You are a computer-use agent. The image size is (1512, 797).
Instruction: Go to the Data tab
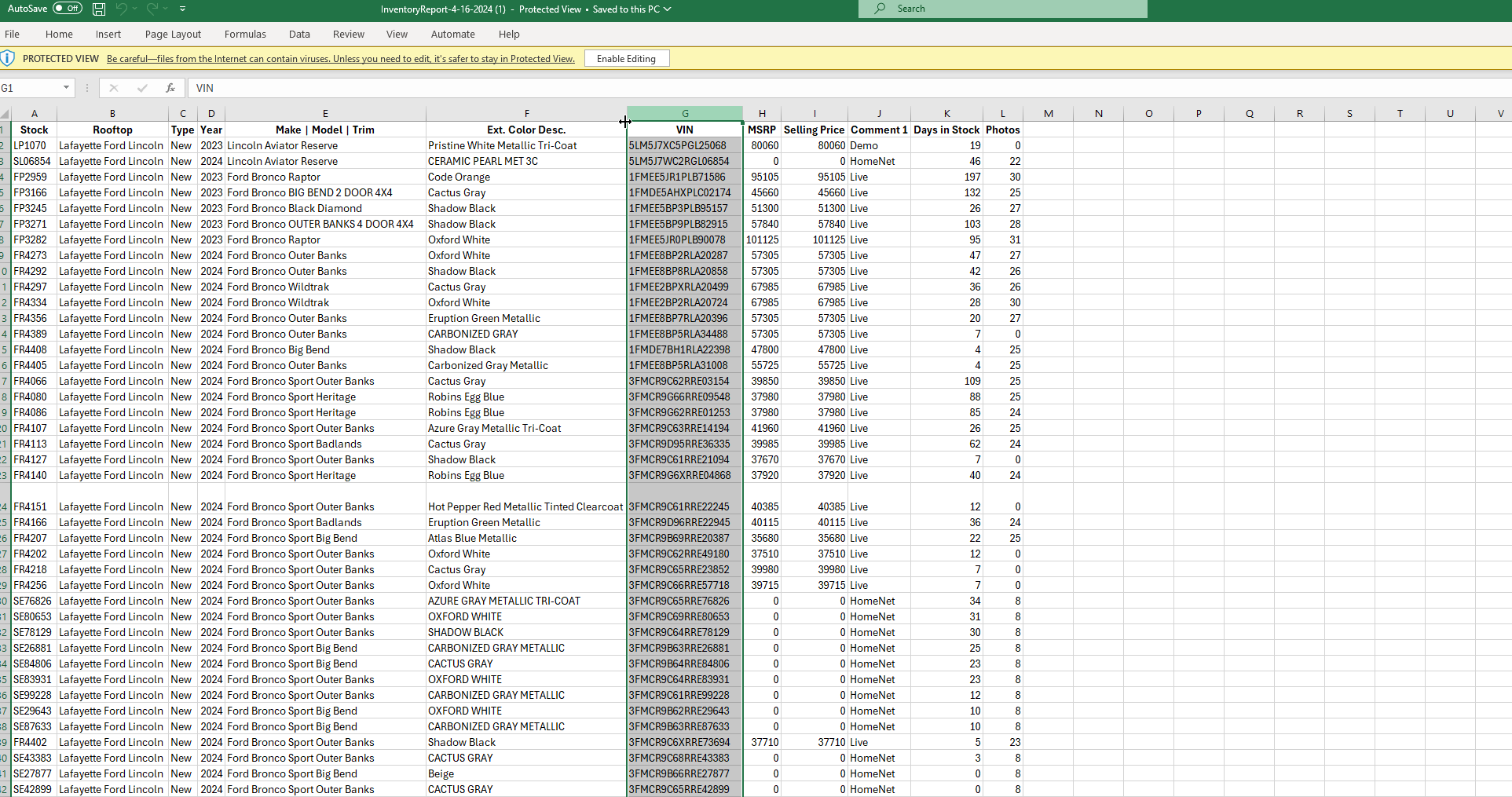[x=299, y=34]
